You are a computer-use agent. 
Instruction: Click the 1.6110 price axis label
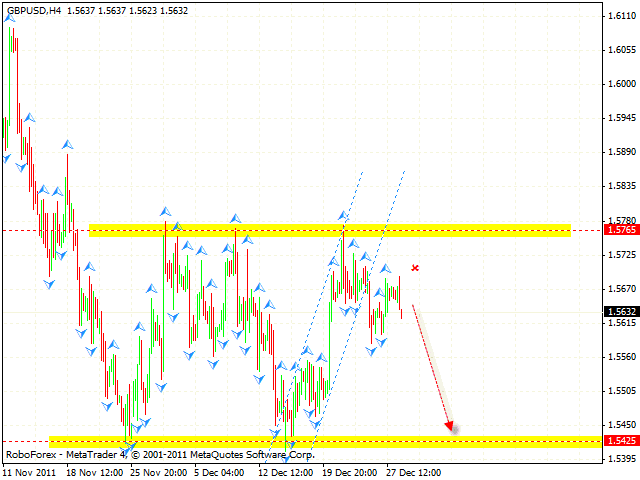pyautogui.click(x=622, y=16)
